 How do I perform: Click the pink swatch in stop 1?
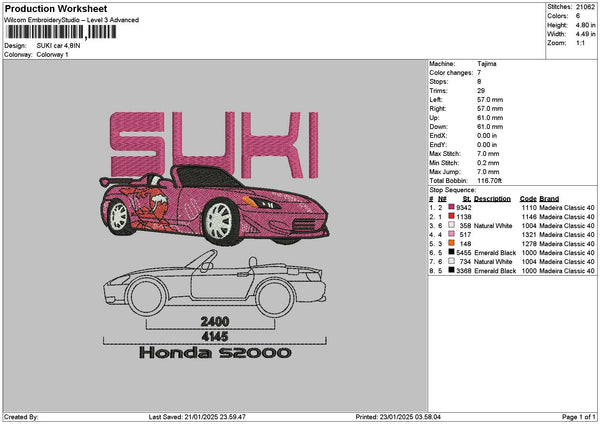click(452, 207)
